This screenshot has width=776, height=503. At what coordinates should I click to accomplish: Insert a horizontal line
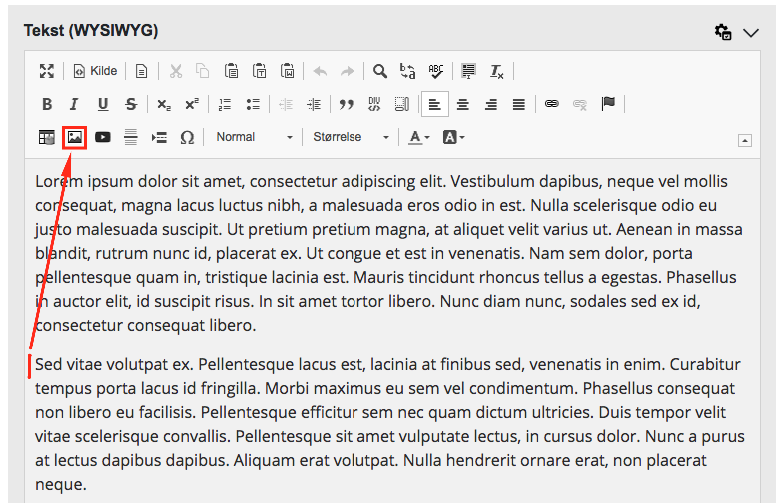coord(131,137)
